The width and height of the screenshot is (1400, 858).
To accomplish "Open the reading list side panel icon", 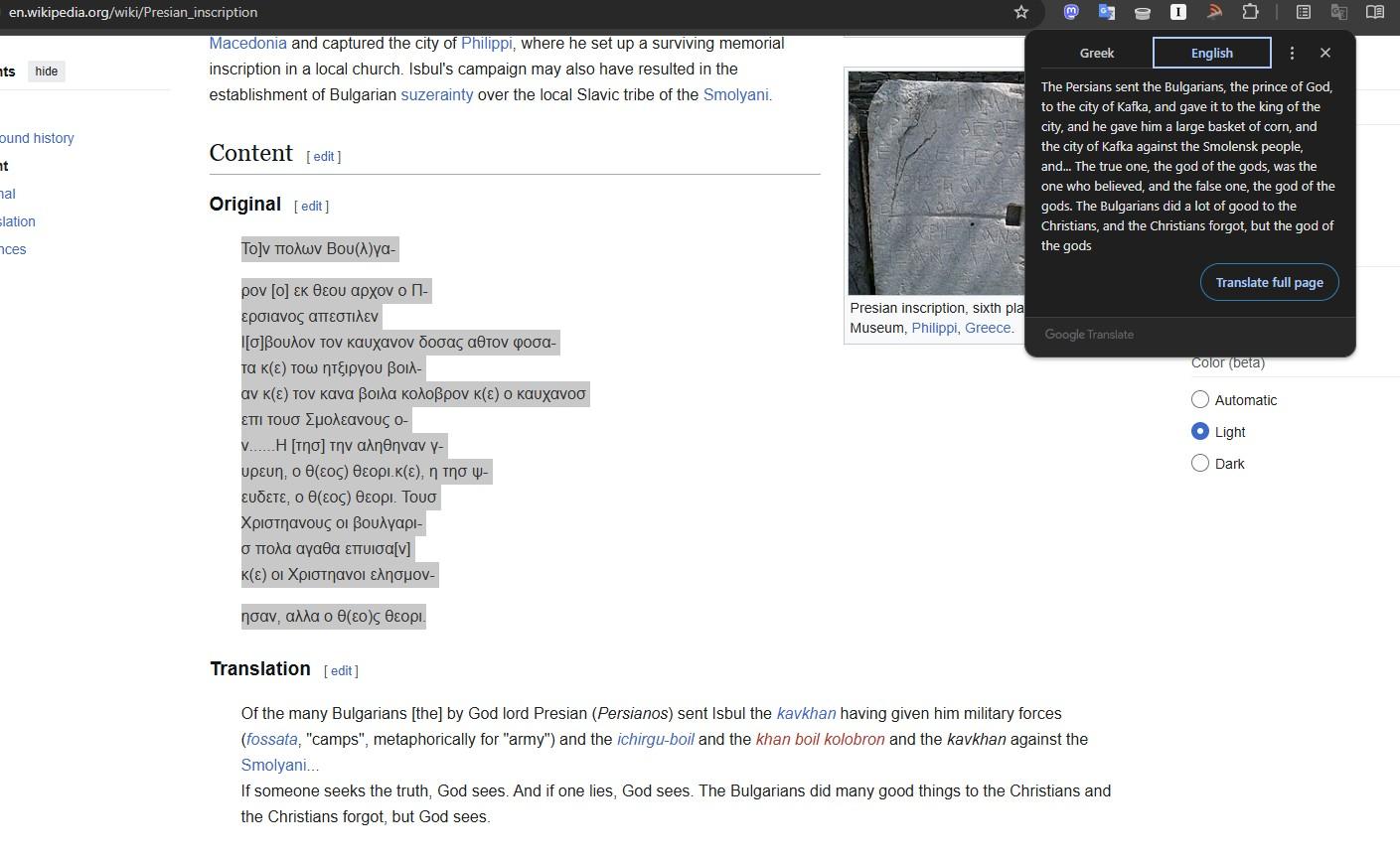I will click(x=1304, y=12).
